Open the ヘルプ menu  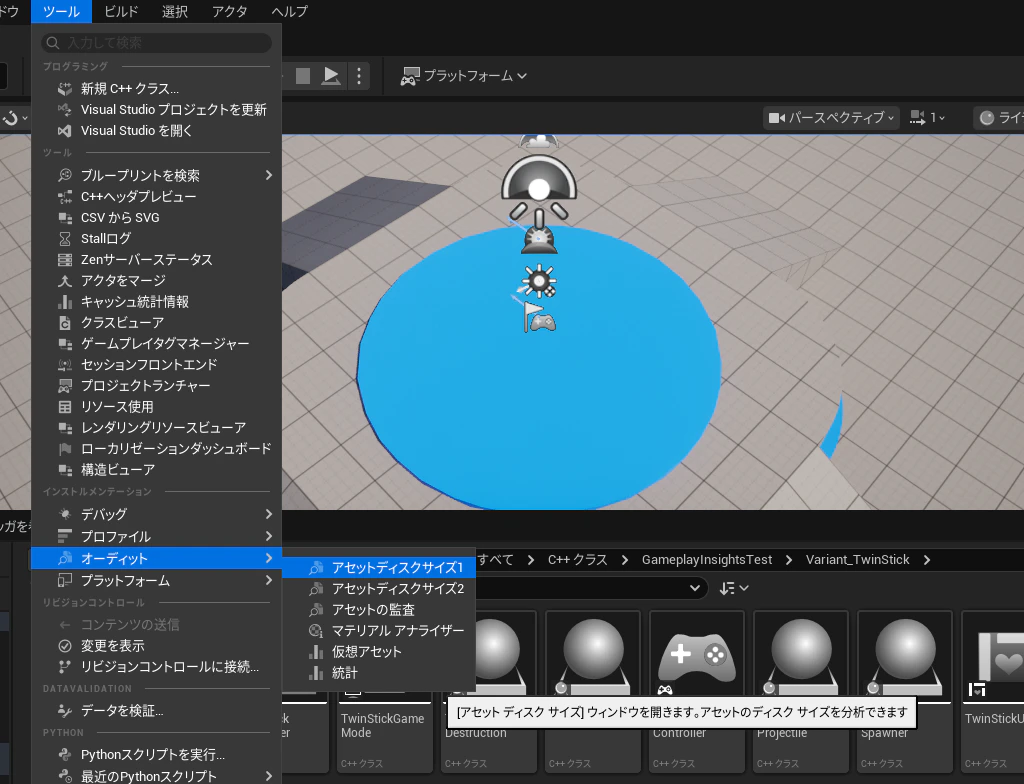click(x=289, y=11)
